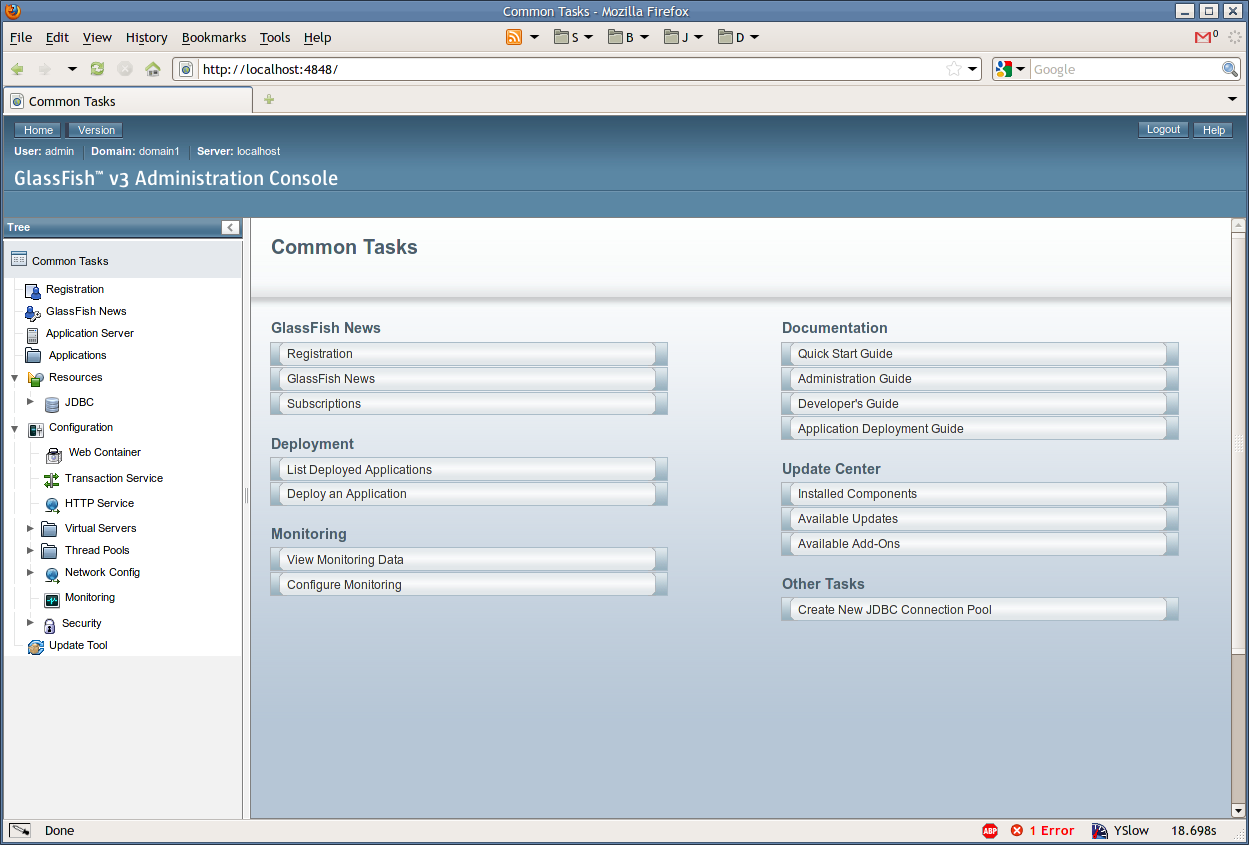Click the Monitoring icon in the tree
The image size is (1249, 845).
[52, 598]
